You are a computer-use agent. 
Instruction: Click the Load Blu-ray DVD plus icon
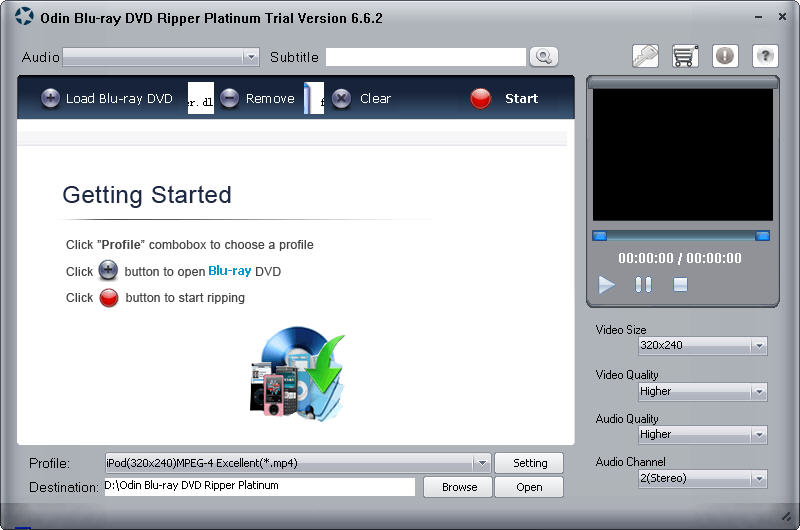[x=50, y=98]
